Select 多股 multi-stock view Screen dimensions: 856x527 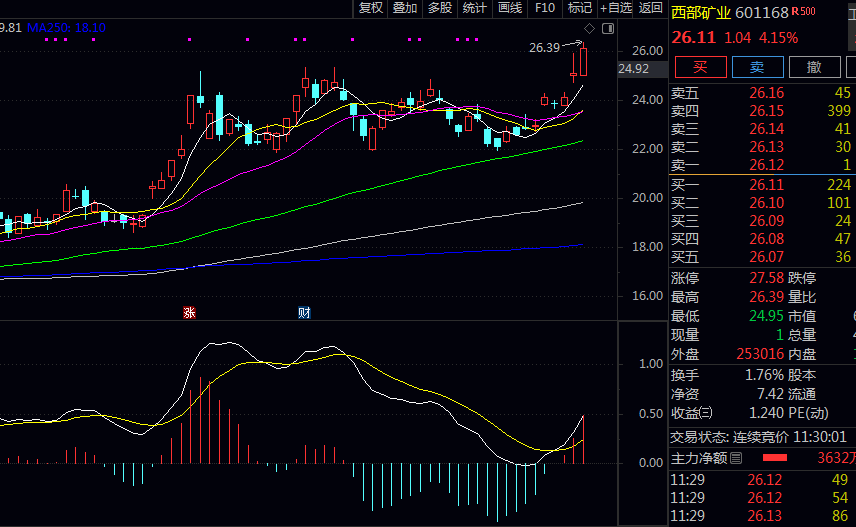pyautogui.click(x=440, y=8)
